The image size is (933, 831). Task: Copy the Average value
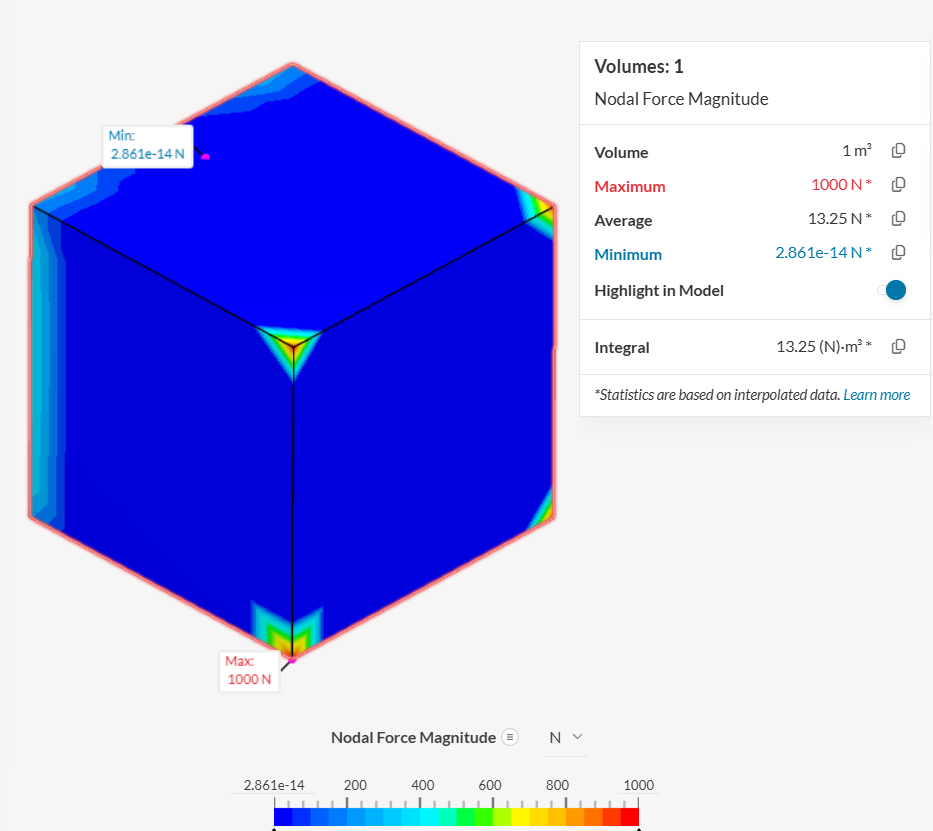click(898, 219)
